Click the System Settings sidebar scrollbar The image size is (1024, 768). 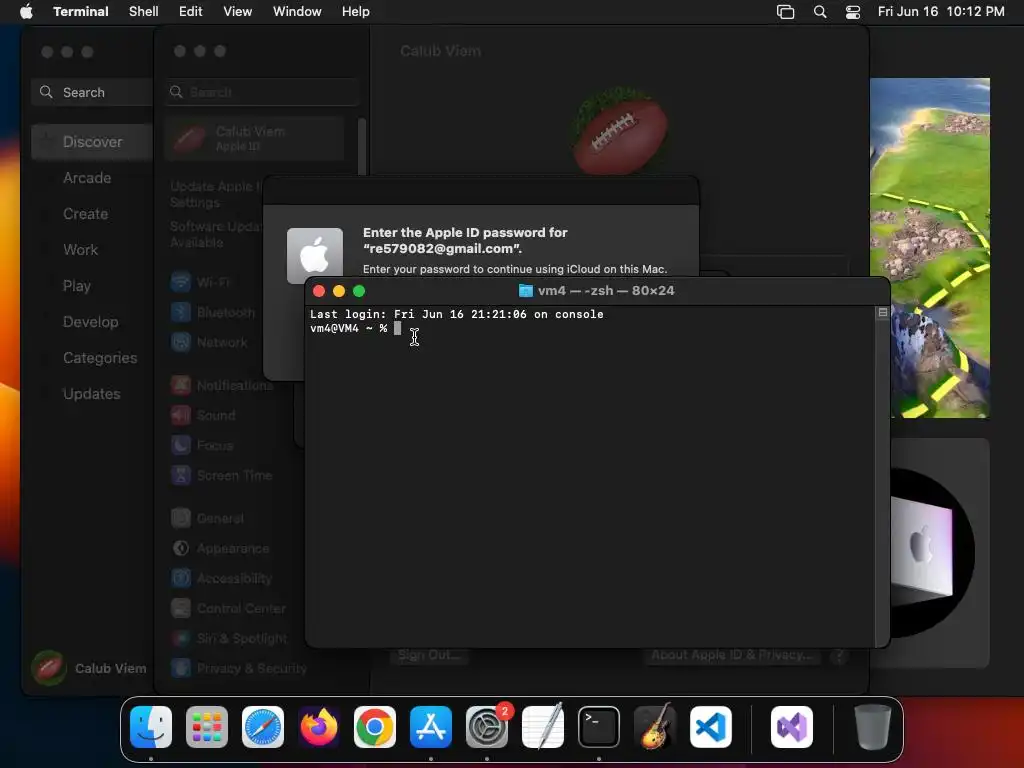pos(362,147)
